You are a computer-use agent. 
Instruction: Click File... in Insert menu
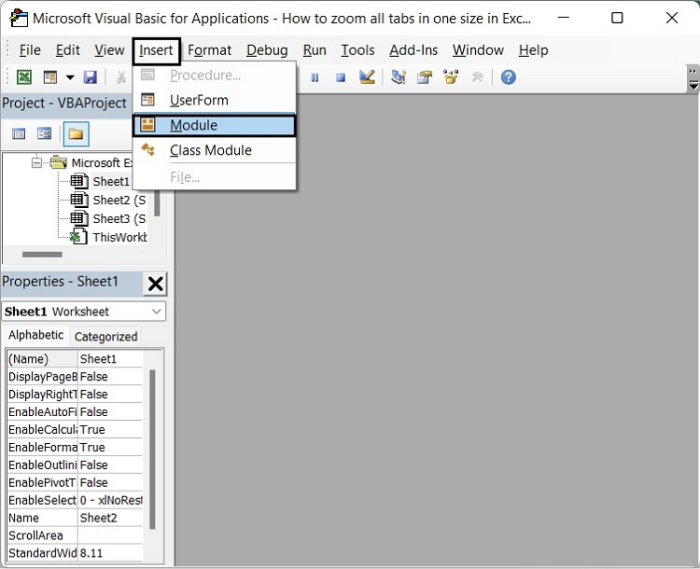point(214,178)
